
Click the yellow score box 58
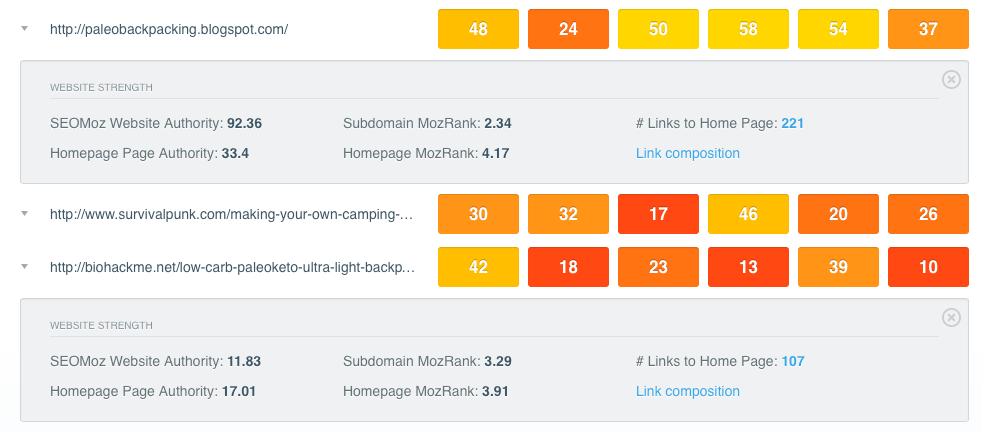click(748, 29)
